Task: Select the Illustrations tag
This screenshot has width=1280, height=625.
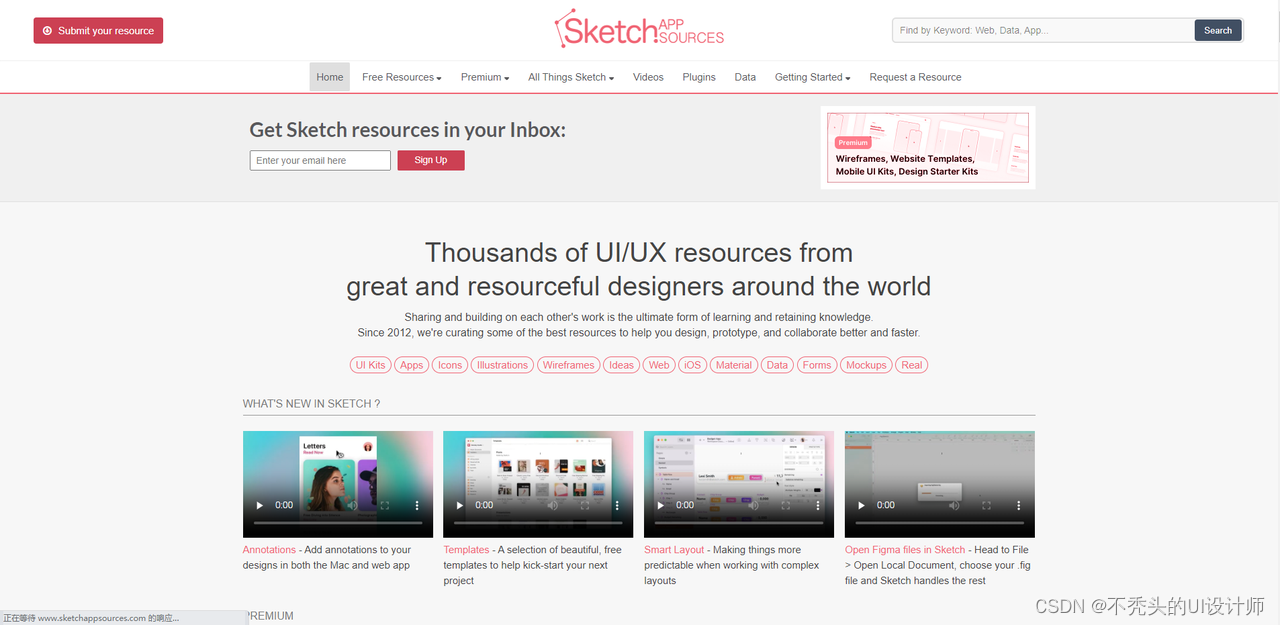Action: 502,365
